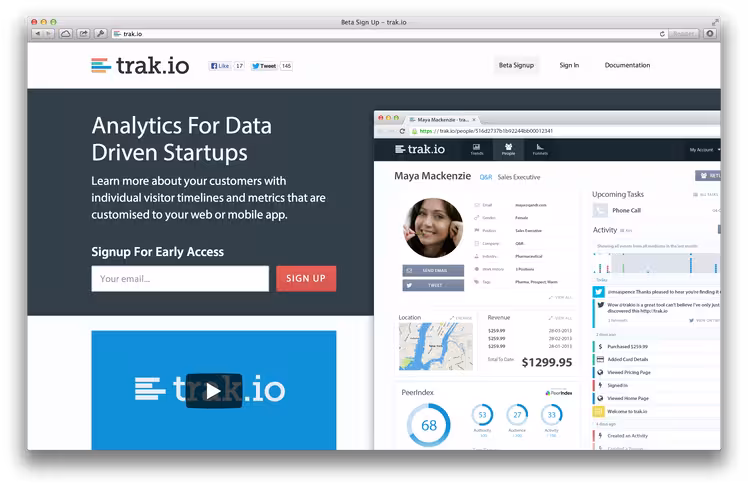The width and height of the screenshot is (748, 488).
Task: Click the TWEET button under the photo
Action: (x=433, y=285)
